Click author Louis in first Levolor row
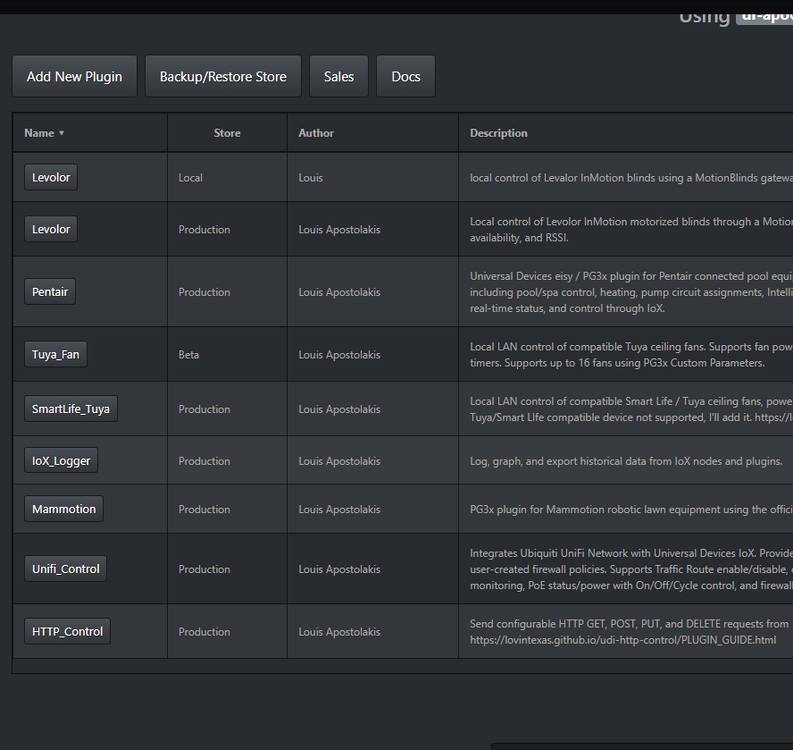The image size is (793, 750). (311, 178)
